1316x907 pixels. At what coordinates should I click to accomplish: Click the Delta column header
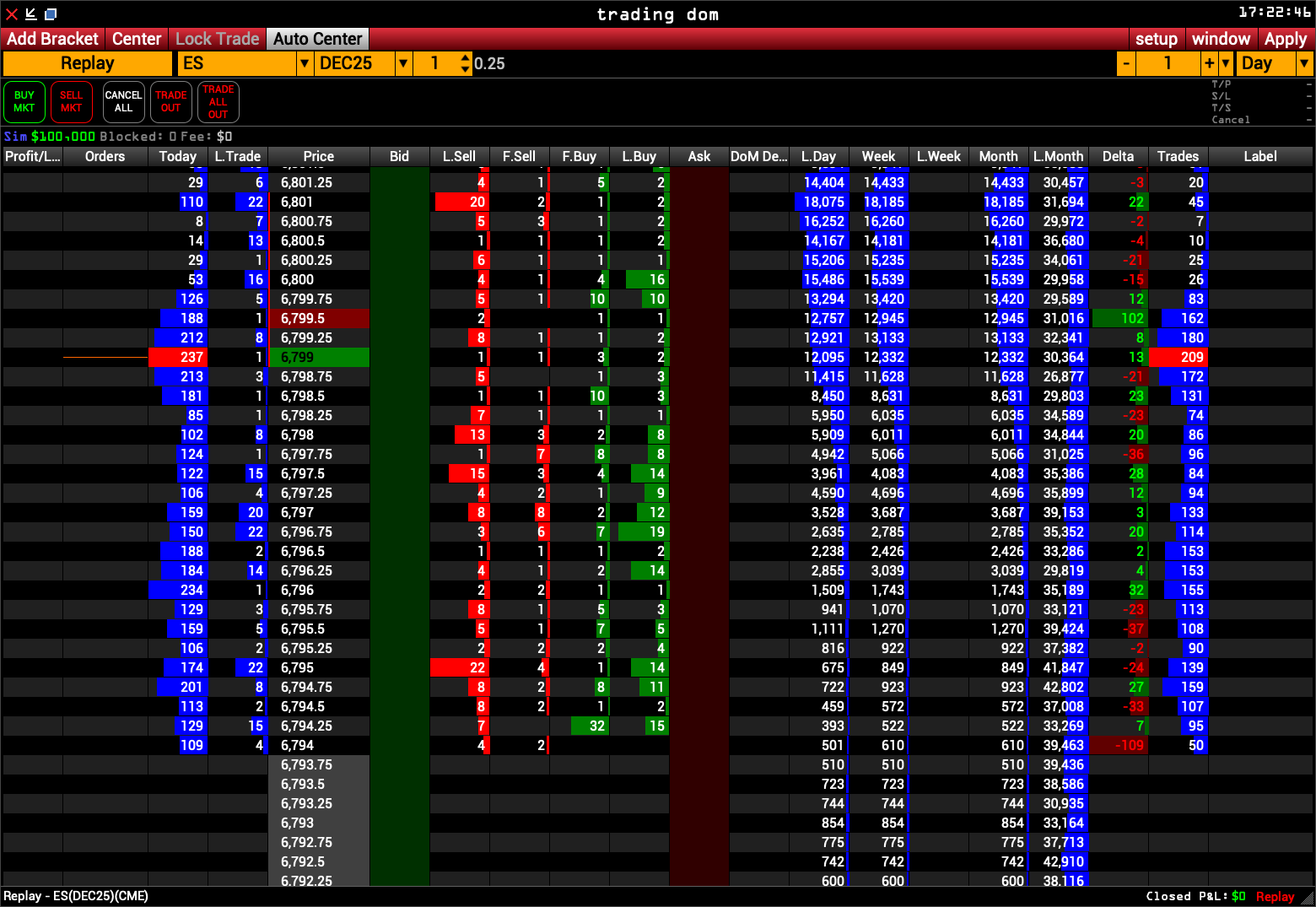[x=1118, y=156]
